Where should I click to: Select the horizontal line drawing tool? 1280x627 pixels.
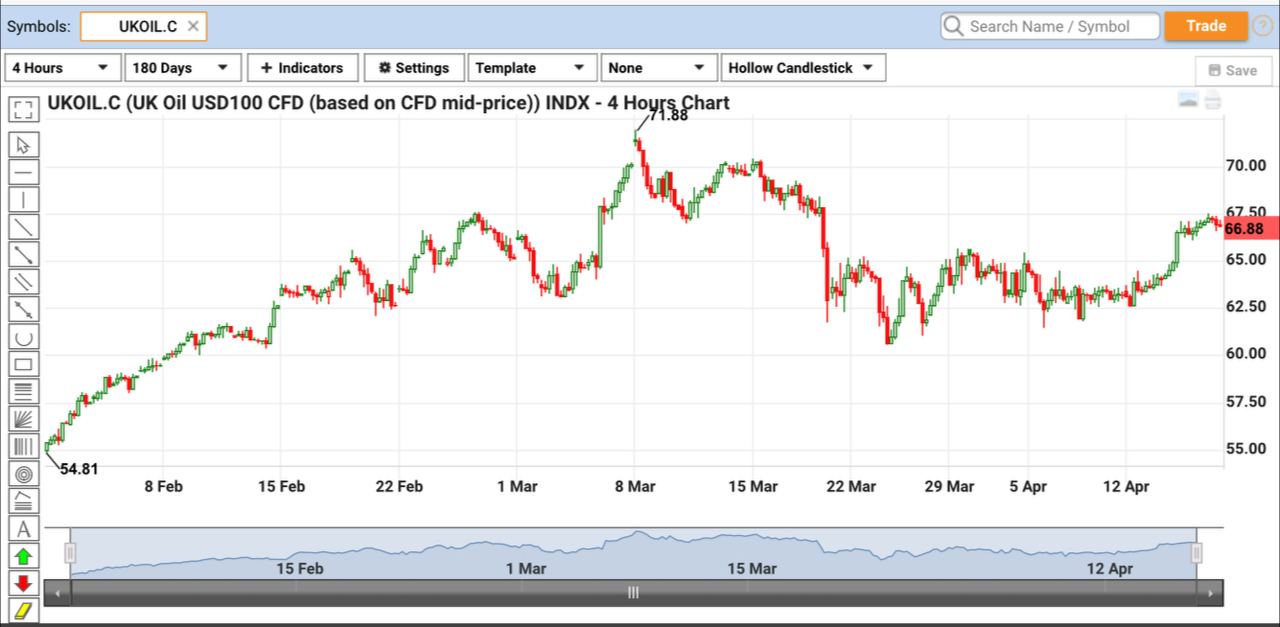pos(24,172)
